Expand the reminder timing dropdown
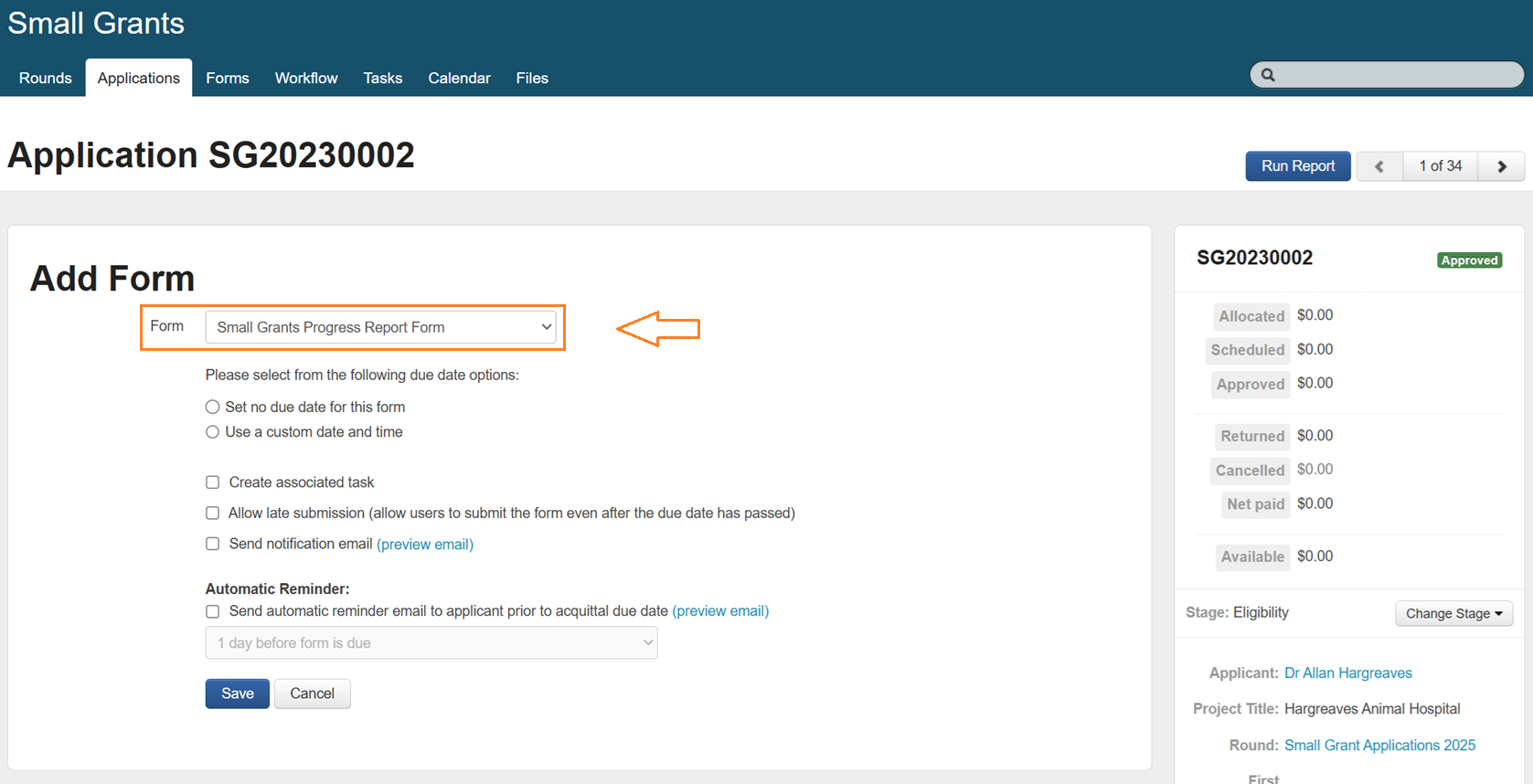This screenshot has height=784, width=1533. [x=431, y=643]
